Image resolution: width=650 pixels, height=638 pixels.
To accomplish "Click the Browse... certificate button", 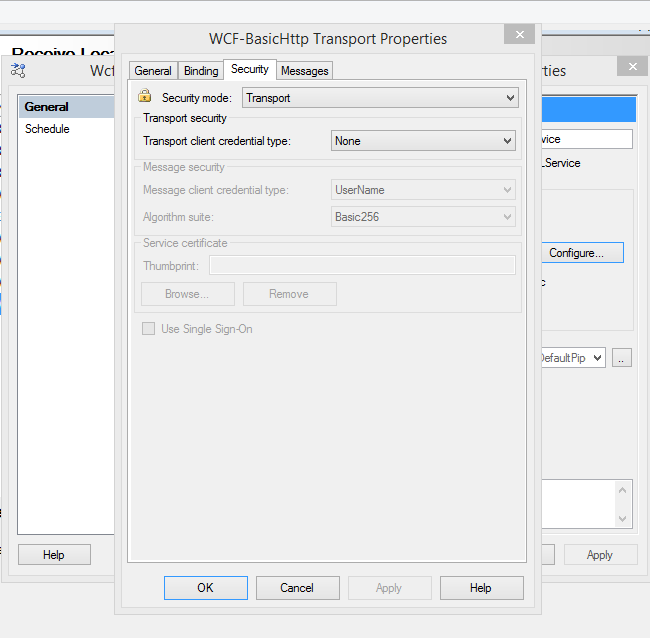I will (188, 294).
